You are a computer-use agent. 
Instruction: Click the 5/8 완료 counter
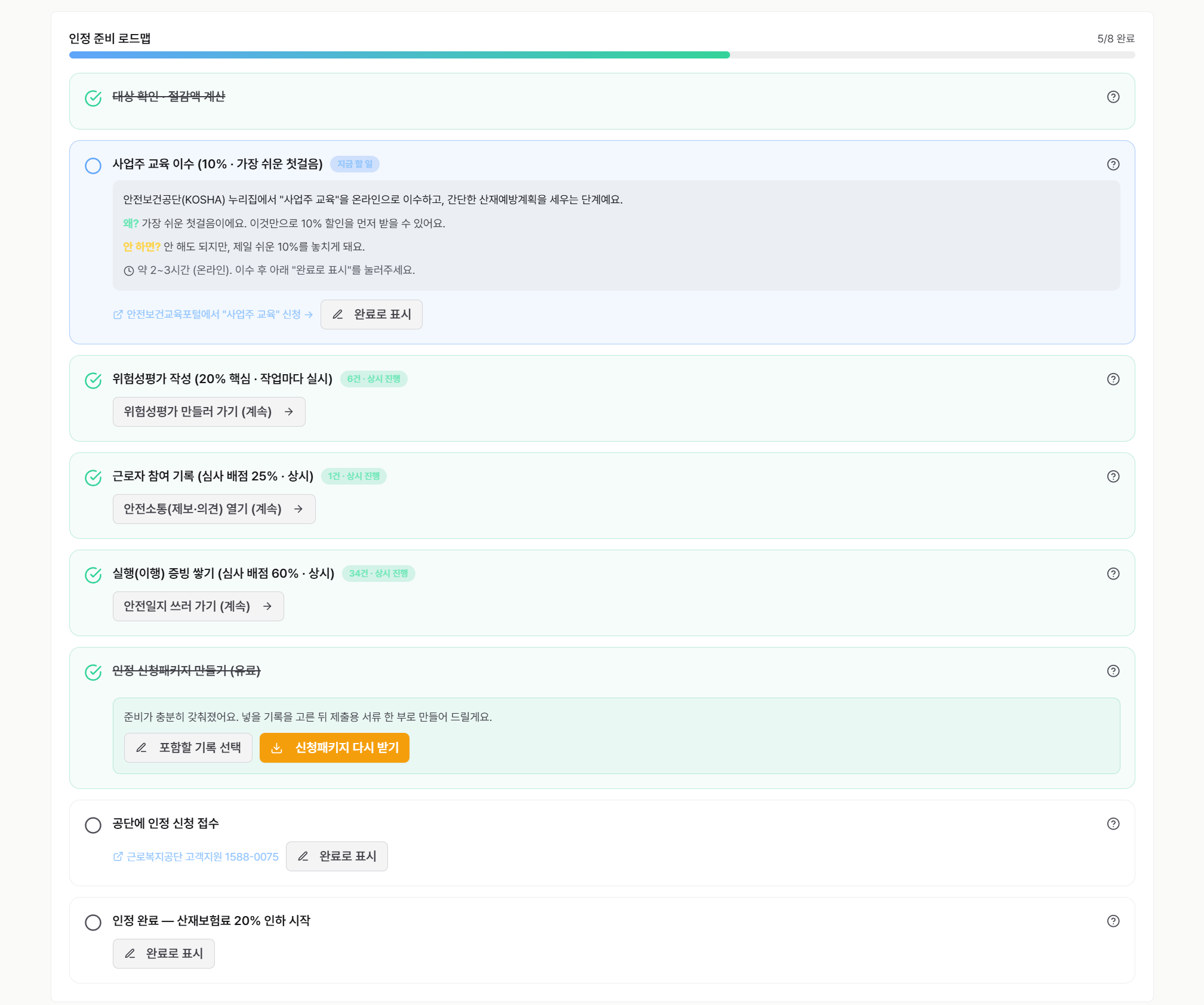pyautogui.click(x=1116, y=39)
